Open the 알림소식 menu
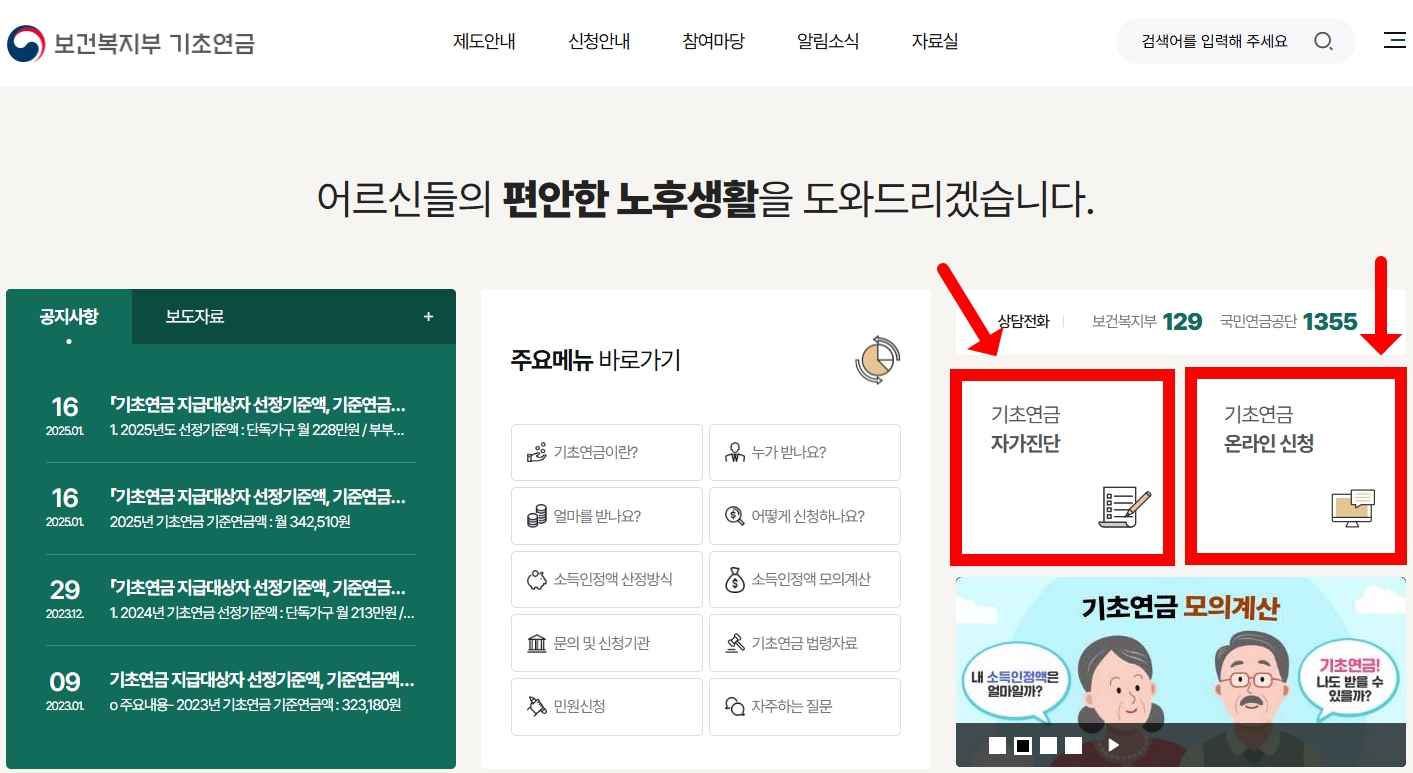 point(828,42)
